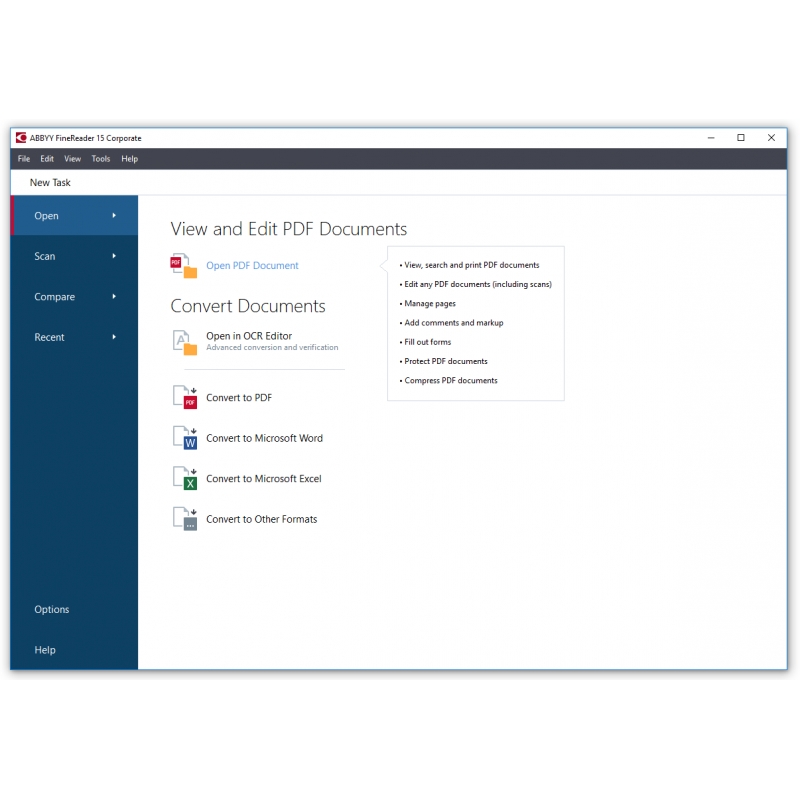This screenshot has height=800, width=800.
Task: Click 'Fill out forms' bullet text
Action: pos(428,342)
